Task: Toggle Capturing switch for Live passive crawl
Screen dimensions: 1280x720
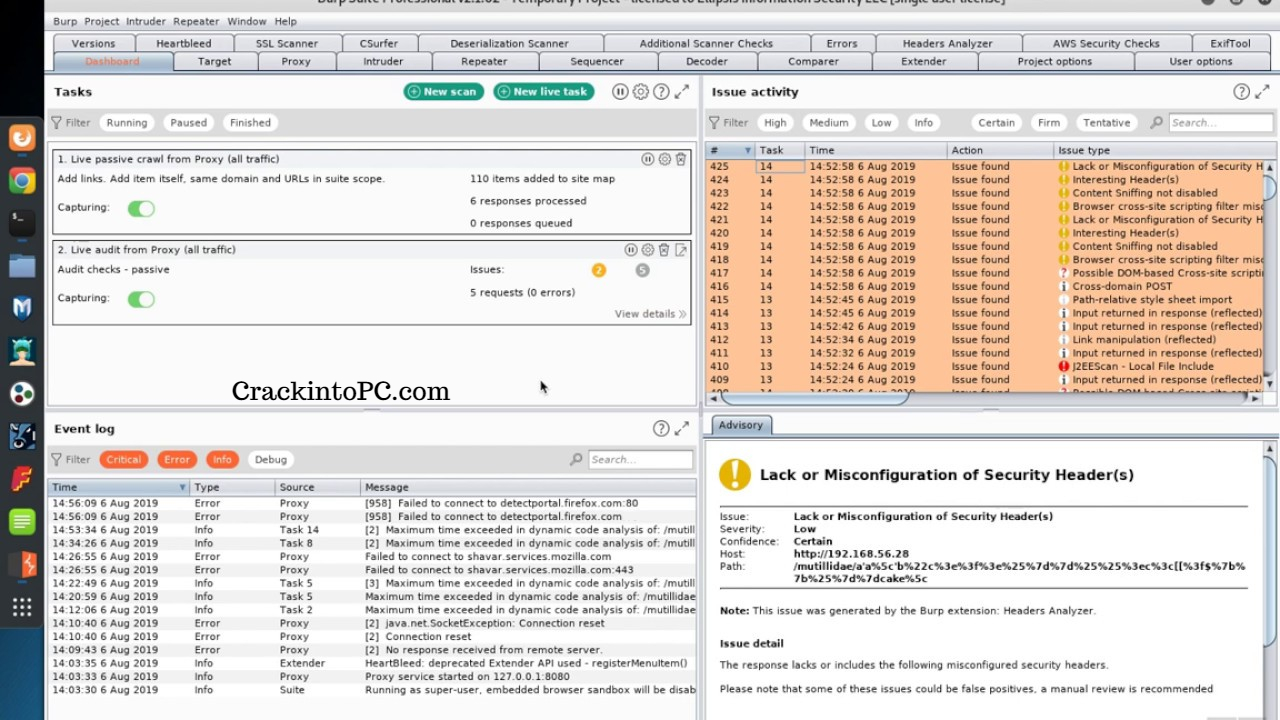Action: point(141,208)
